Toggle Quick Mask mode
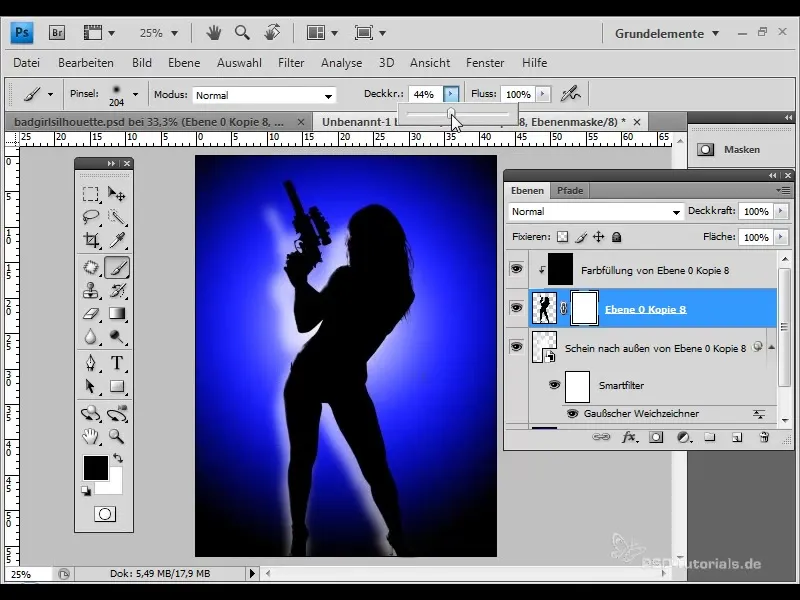This screenshot has height=600, width=800. 105,514
